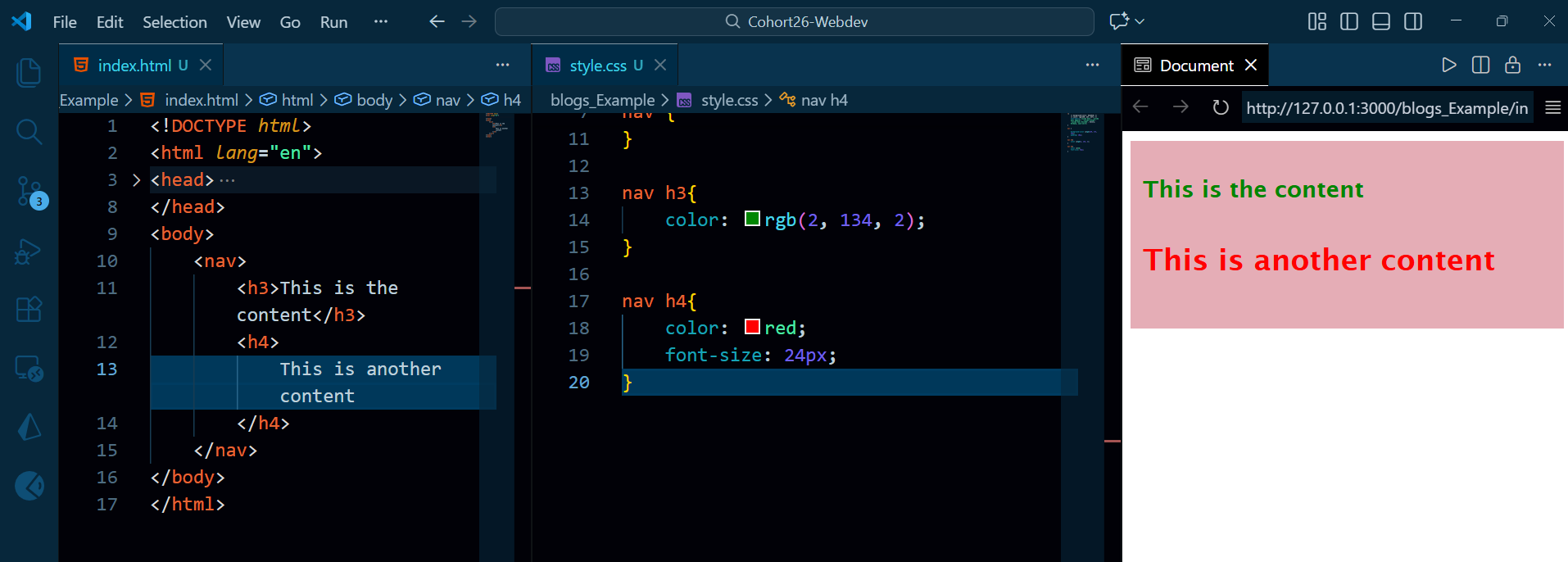Open the preview browser hamburger menu

pyautogui.click(x=1552, y=107)
